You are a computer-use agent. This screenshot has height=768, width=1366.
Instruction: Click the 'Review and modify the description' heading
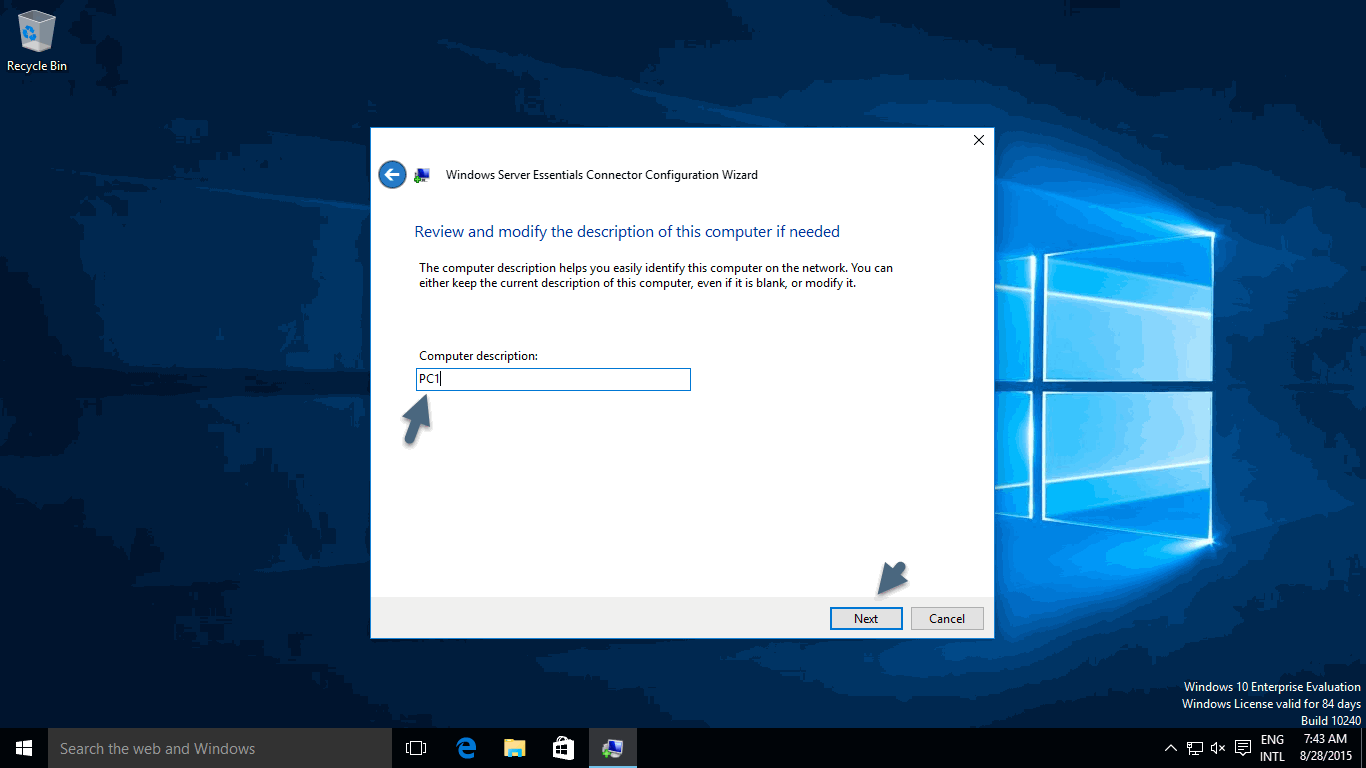tap(627, 232)
